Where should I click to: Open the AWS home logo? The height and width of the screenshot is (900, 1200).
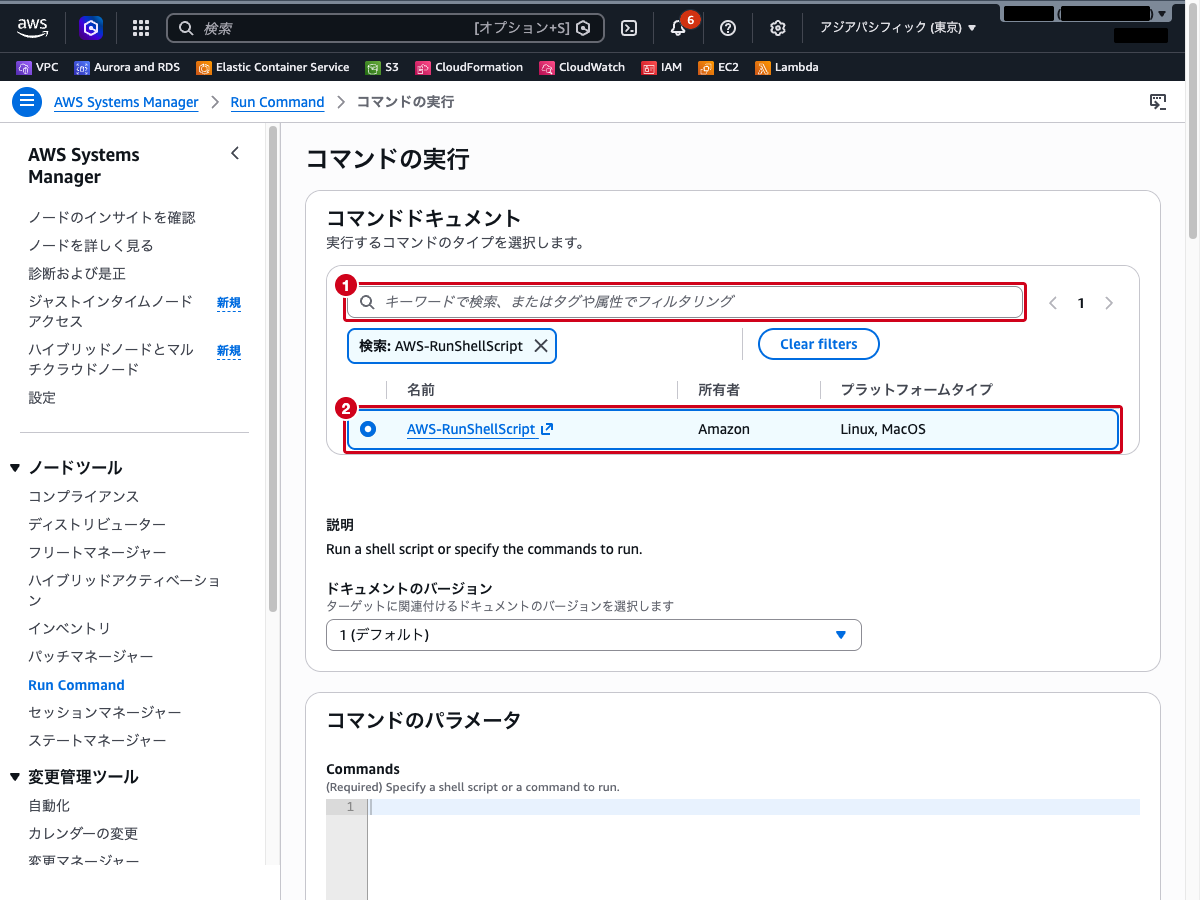point(33,28)
